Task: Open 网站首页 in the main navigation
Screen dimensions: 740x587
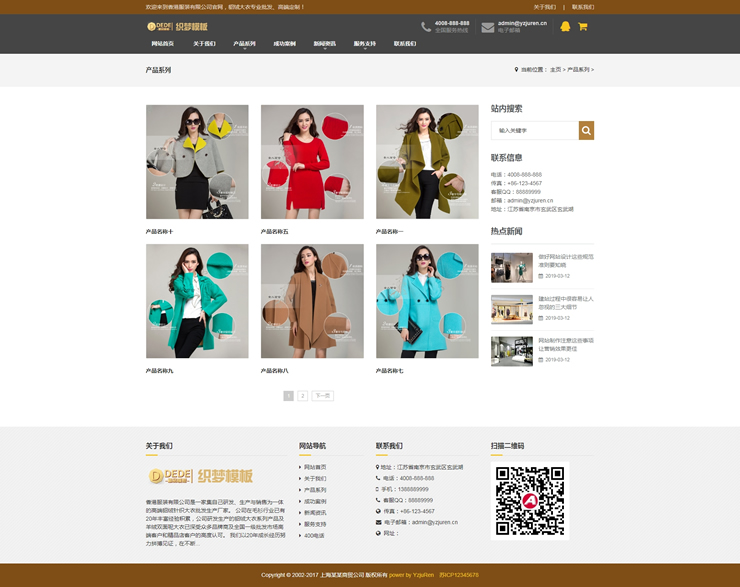Action: tap(162, 44)
